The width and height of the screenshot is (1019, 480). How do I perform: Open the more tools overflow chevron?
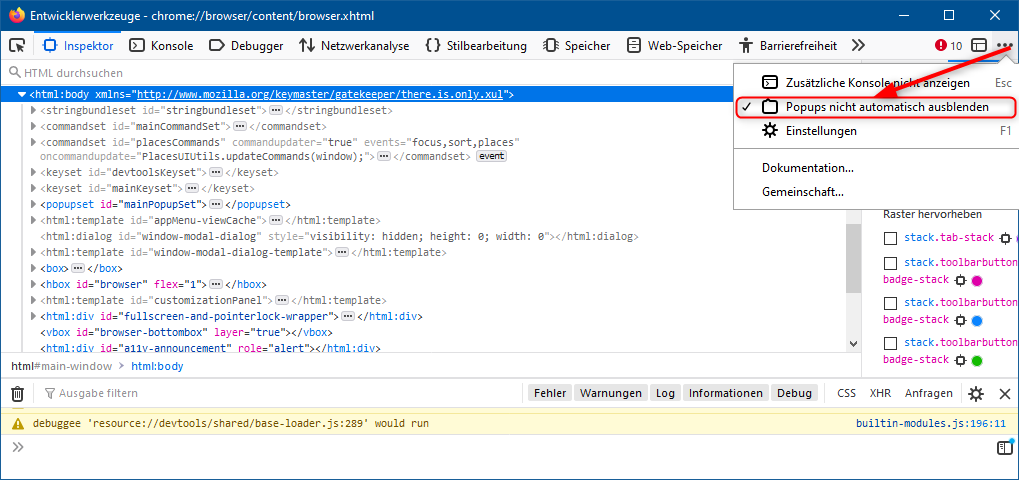pos(857,45)
